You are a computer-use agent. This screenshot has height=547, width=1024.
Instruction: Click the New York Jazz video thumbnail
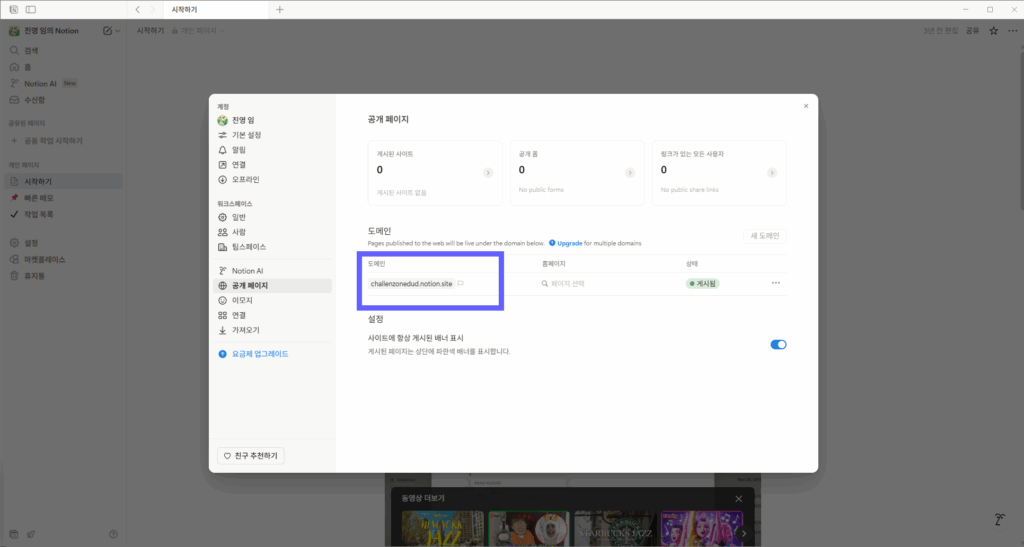(443, 529)
